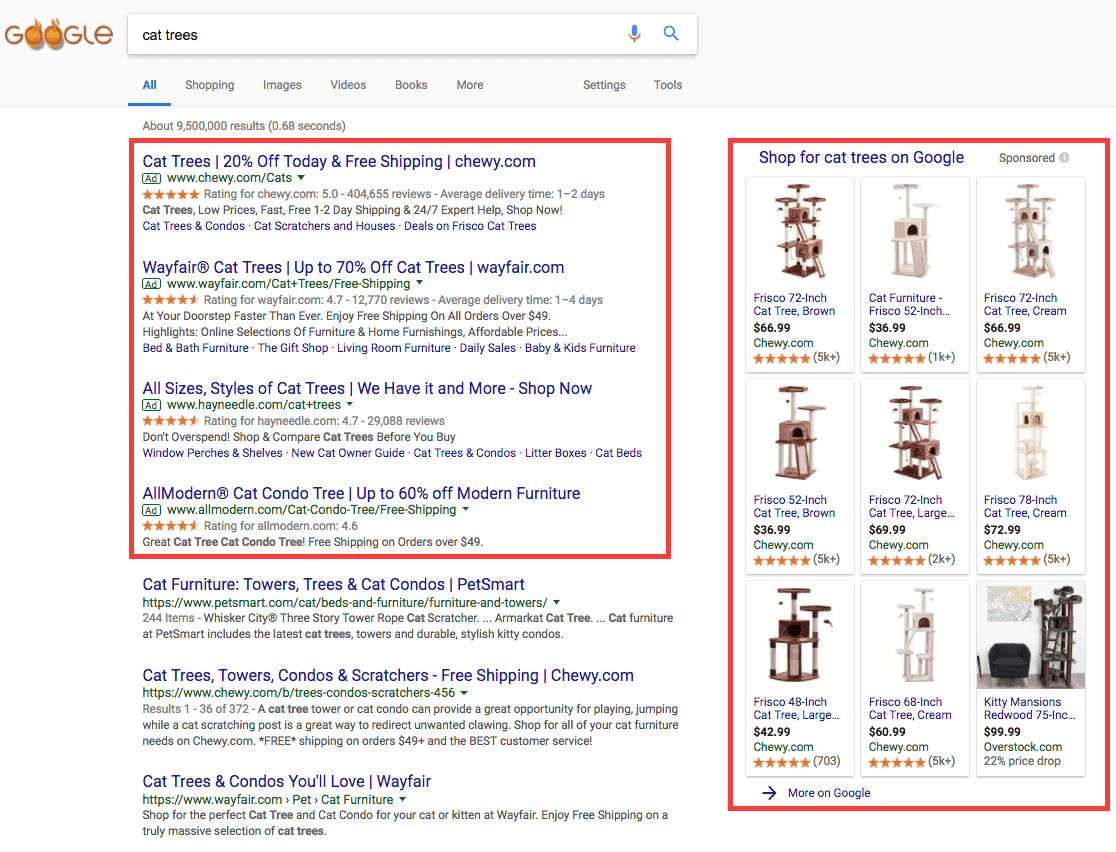Switch to the Books tab
Screen dimensions: 1116x852
tap(411, 85)
